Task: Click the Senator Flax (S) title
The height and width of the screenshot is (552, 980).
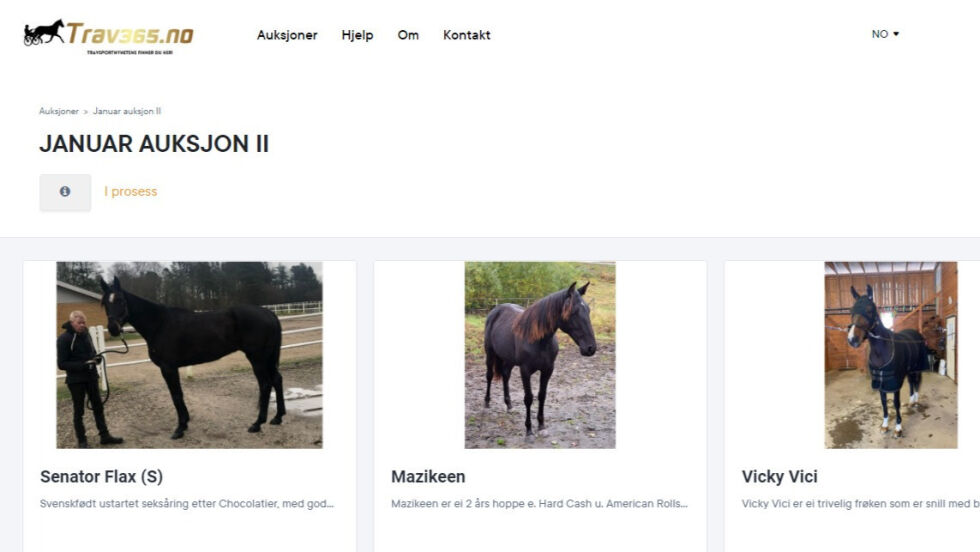Action: tap(101, 477)
